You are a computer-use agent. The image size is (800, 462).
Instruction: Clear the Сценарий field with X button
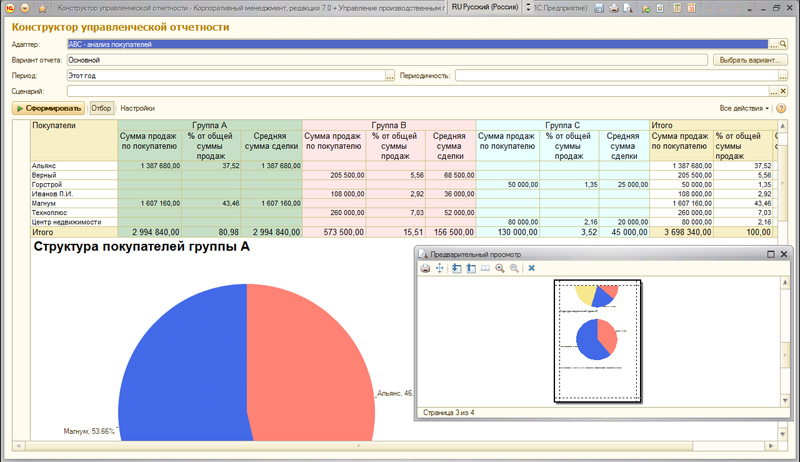[x=783, y=91]
